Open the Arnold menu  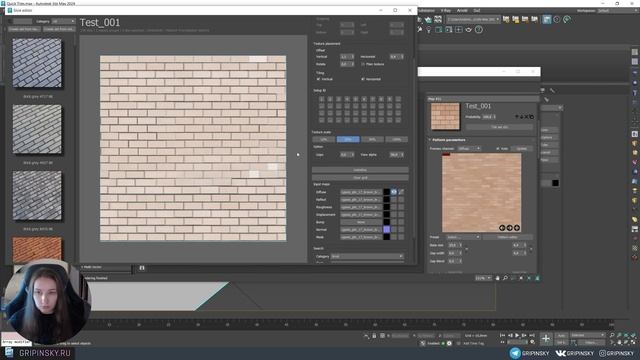point(462,11)
